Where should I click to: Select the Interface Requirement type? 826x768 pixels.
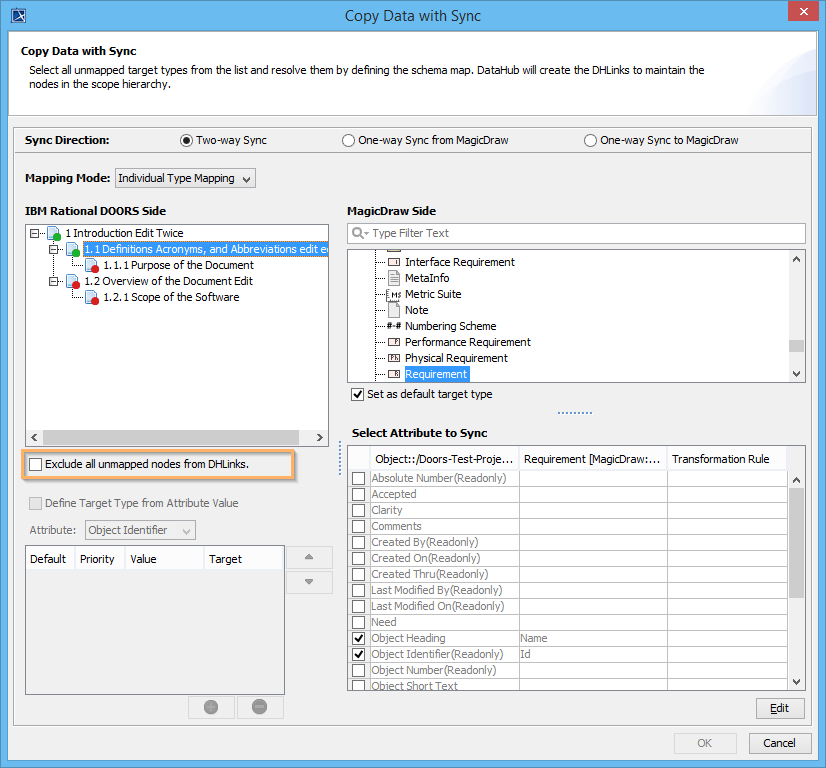coord(459,262)
